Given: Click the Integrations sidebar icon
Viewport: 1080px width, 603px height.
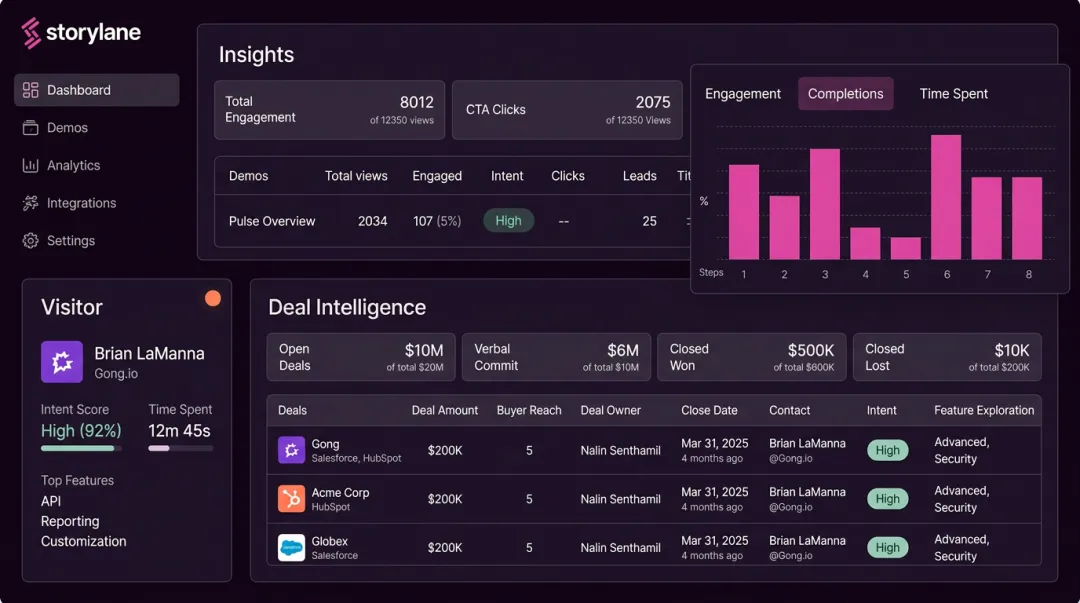Looking at the screenshot, I should tap(30, 203).
